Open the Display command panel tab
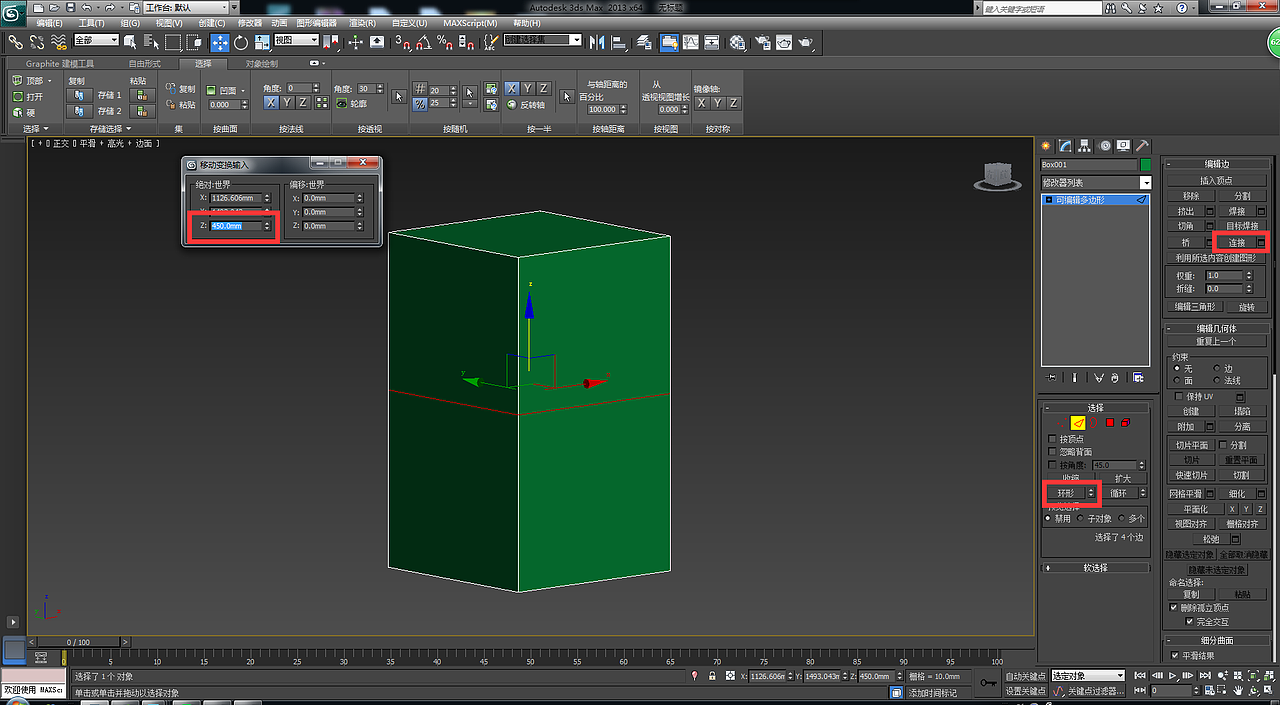The image size is (1280, 705). (x=1124, y=145)
